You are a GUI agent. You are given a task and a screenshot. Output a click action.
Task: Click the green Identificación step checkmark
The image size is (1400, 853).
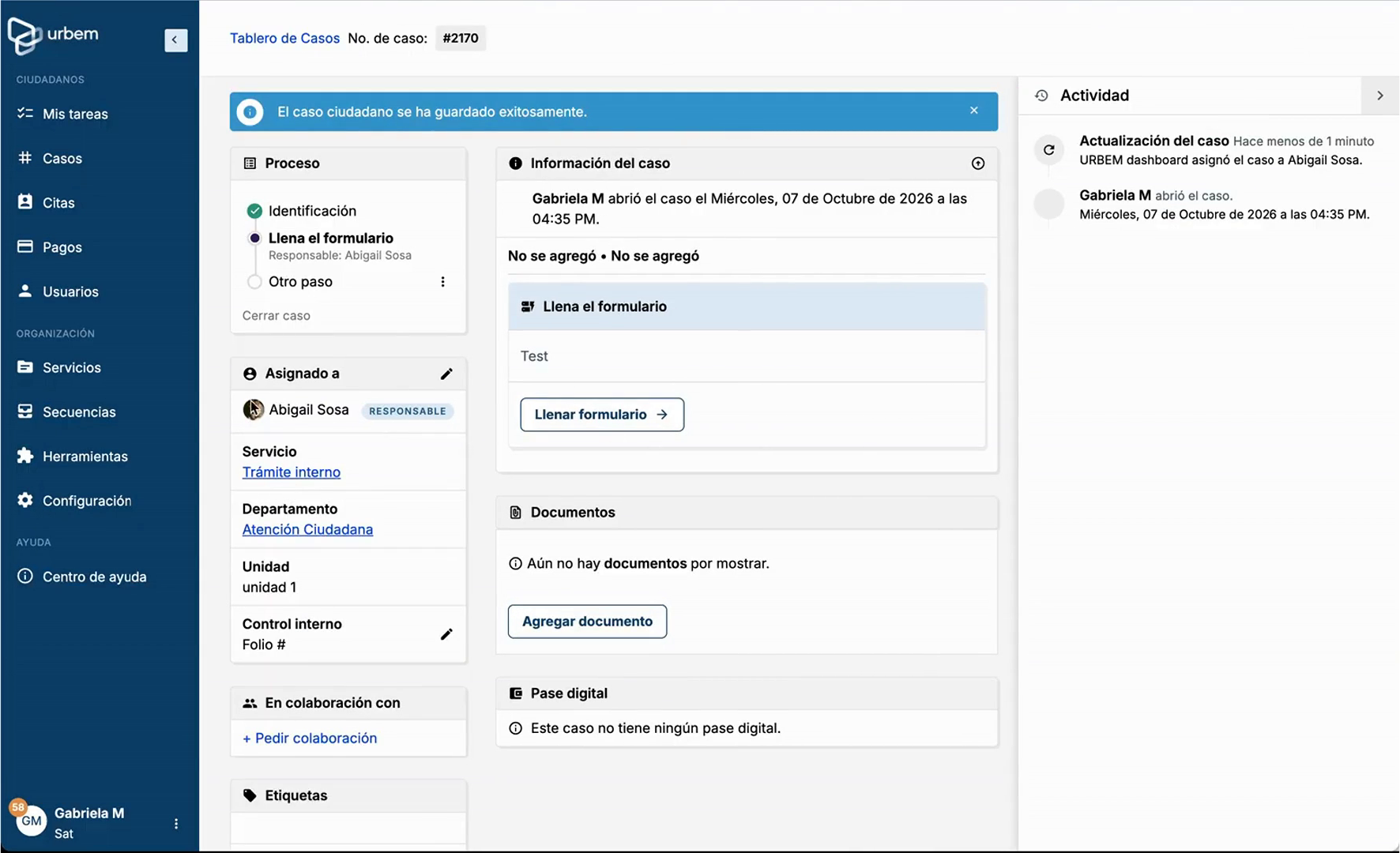coord(254,211)
